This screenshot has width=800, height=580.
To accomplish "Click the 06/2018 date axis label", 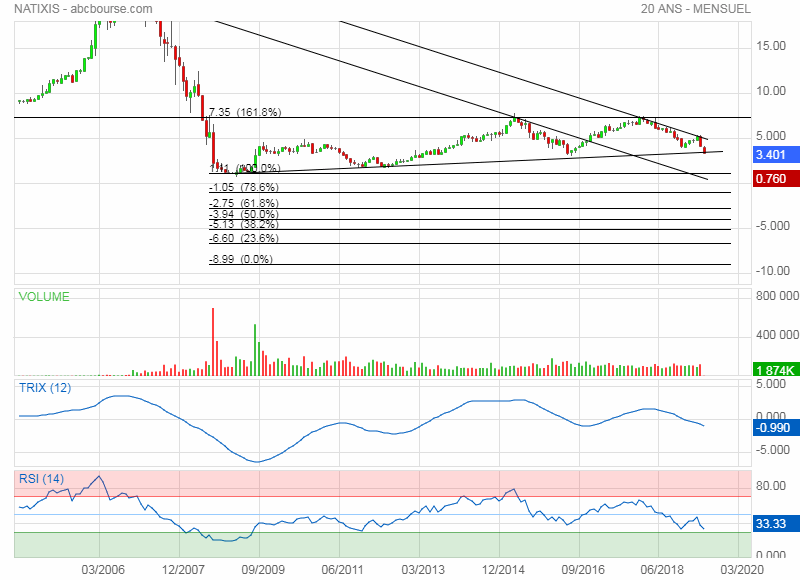I will pos(662,569).
